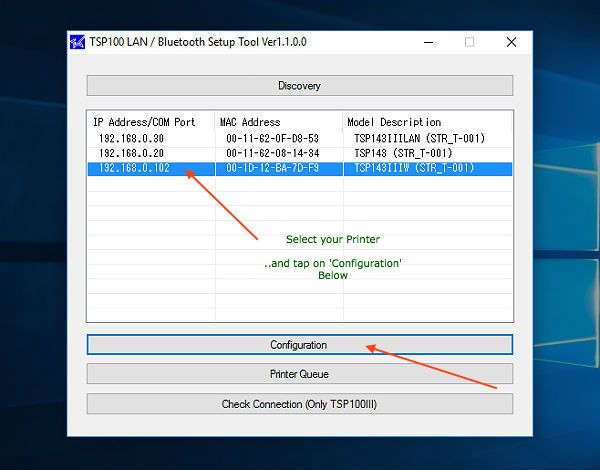The width and height of the screenshot is (600, 470).
Task: Open the Printer Queue
Action: click(300, 374)
